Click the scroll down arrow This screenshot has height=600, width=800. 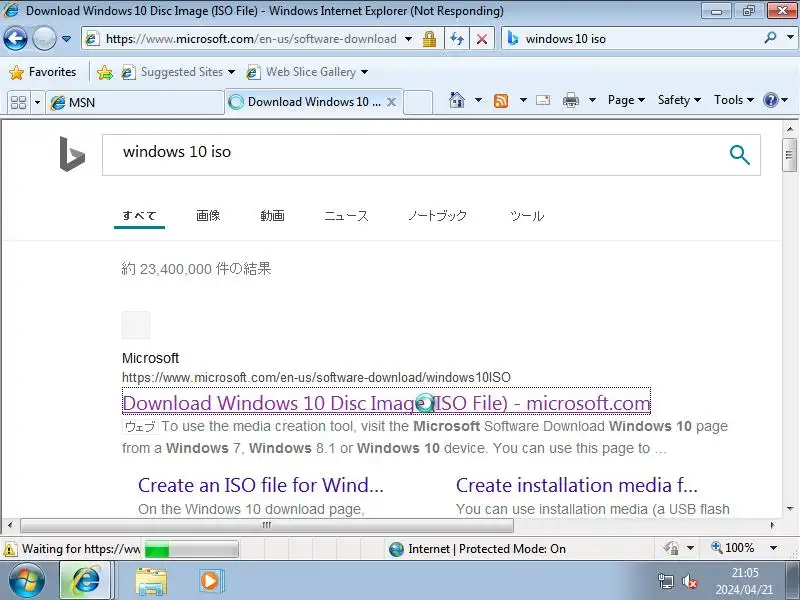(789, 509)
